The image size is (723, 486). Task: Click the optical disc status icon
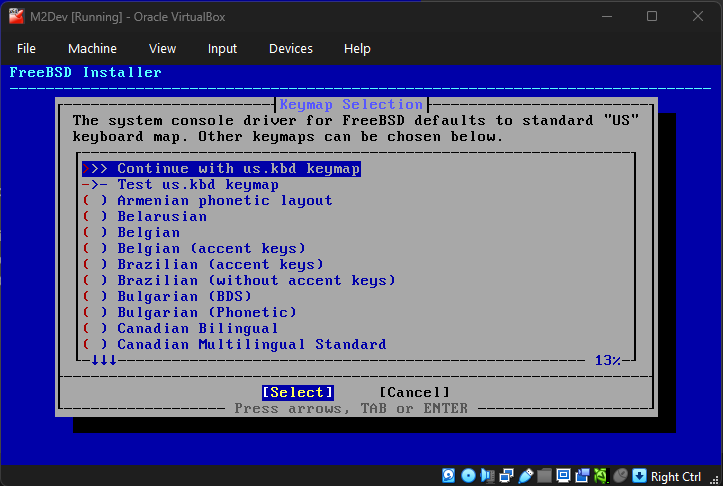[467, 475]
